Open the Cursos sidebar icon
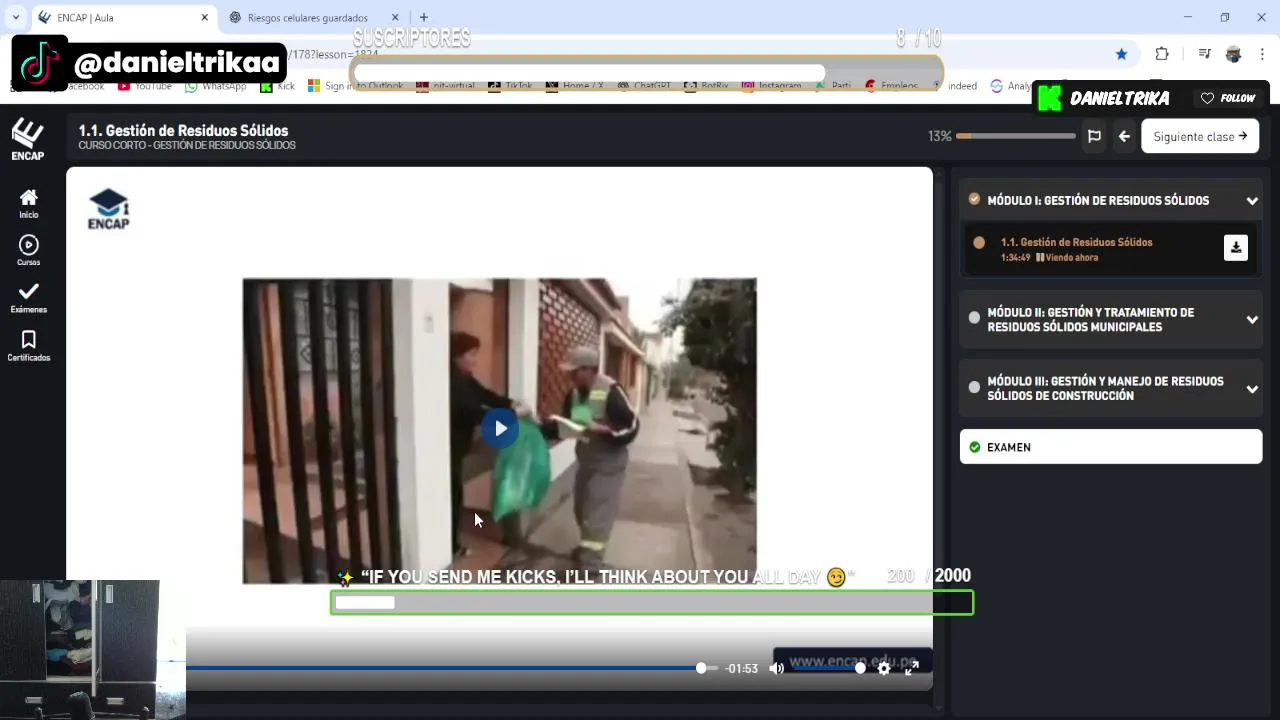Screen dimensions: 1280x720 click(x=29, y=250)
